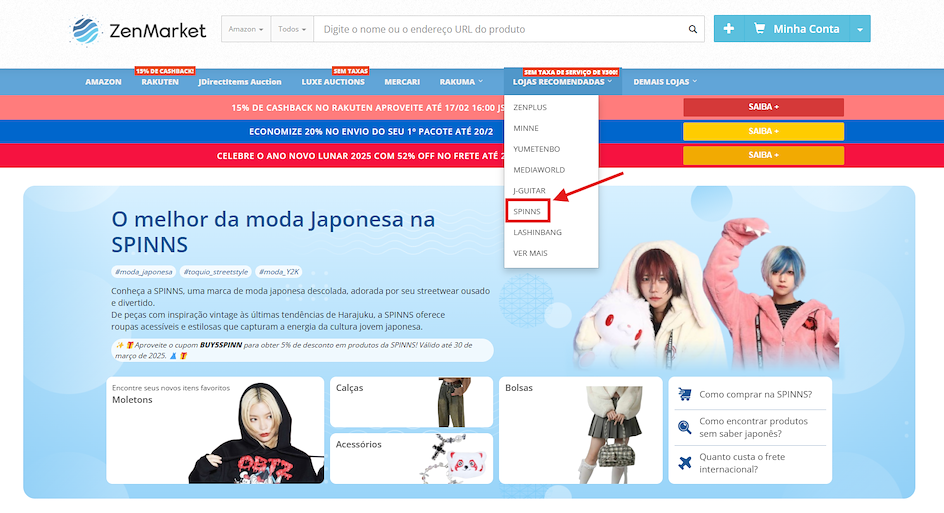Expand the DEMAIS LOJAS menu

pyautogui.click(x=665, y=82)
